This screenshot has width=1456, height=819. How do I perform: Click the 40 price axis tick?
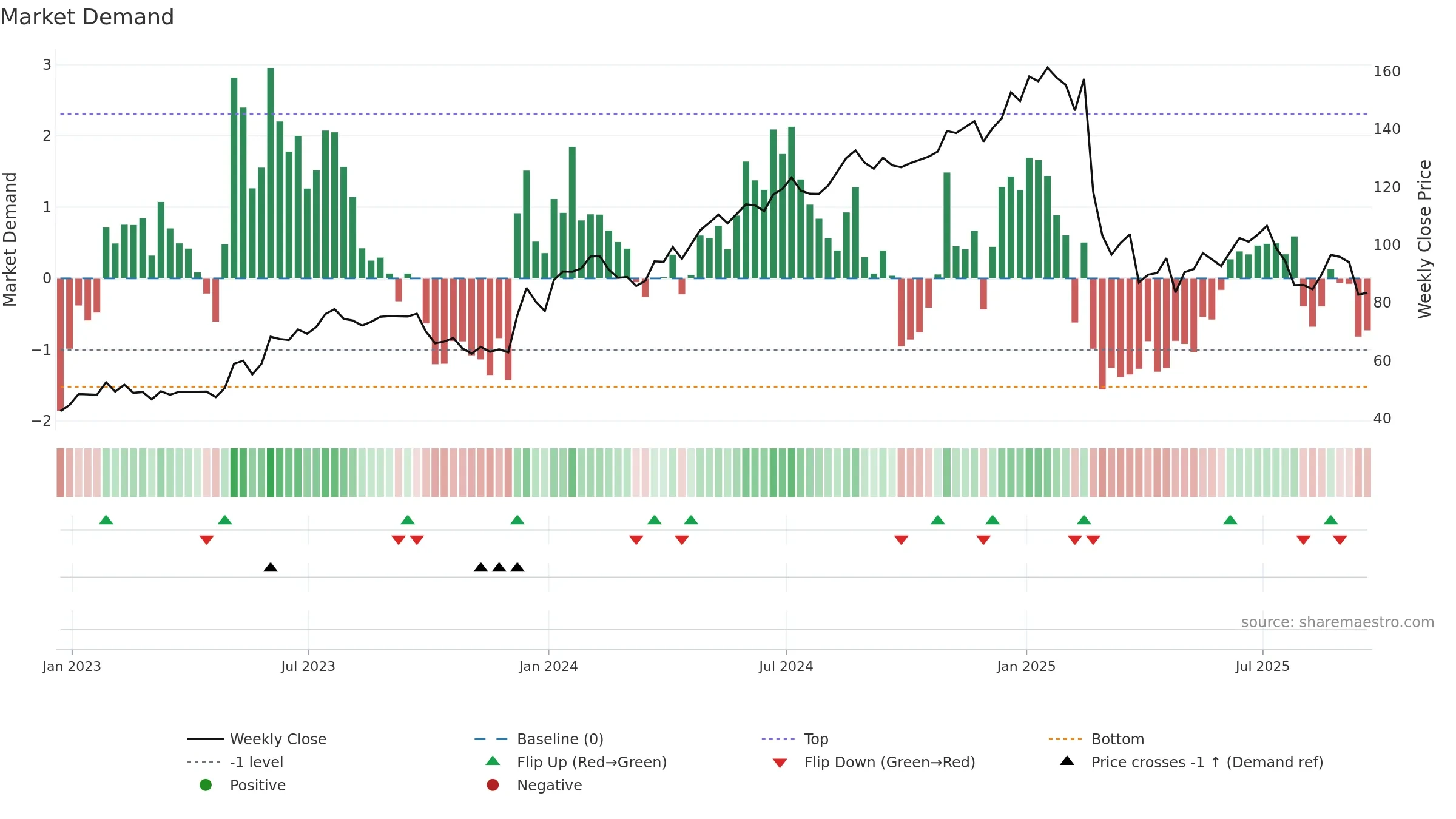(1382, 419)
